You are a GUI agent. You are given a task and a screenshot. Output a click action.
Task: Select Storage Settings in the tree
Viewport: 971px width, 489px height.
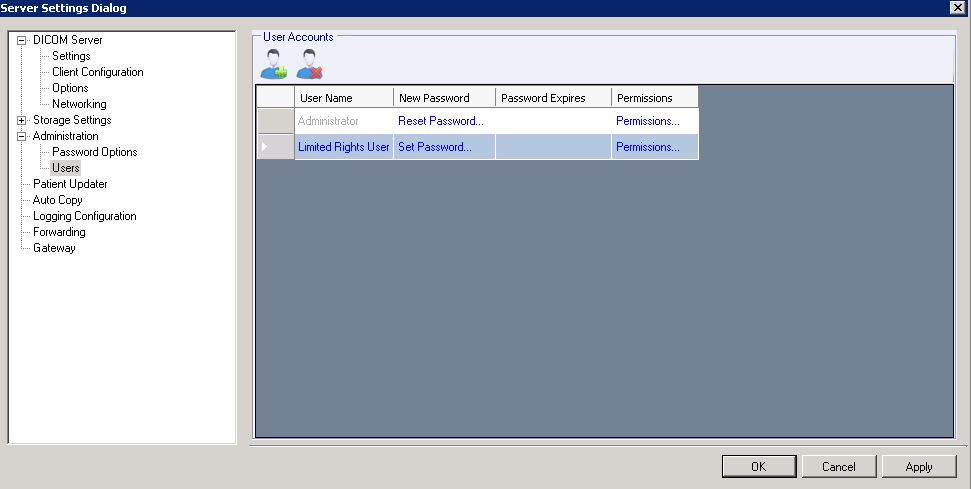pos(72,120)
